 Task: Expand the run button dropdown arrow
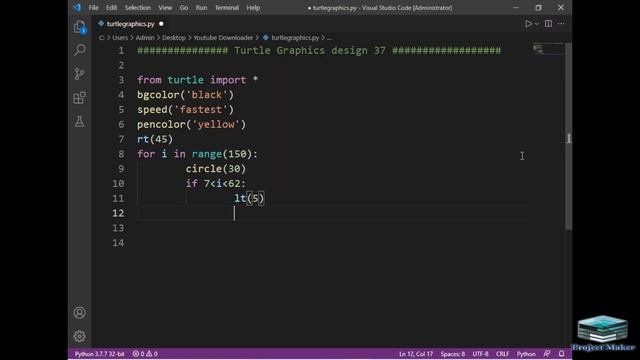pyautogui.click(x=537, y=24)
